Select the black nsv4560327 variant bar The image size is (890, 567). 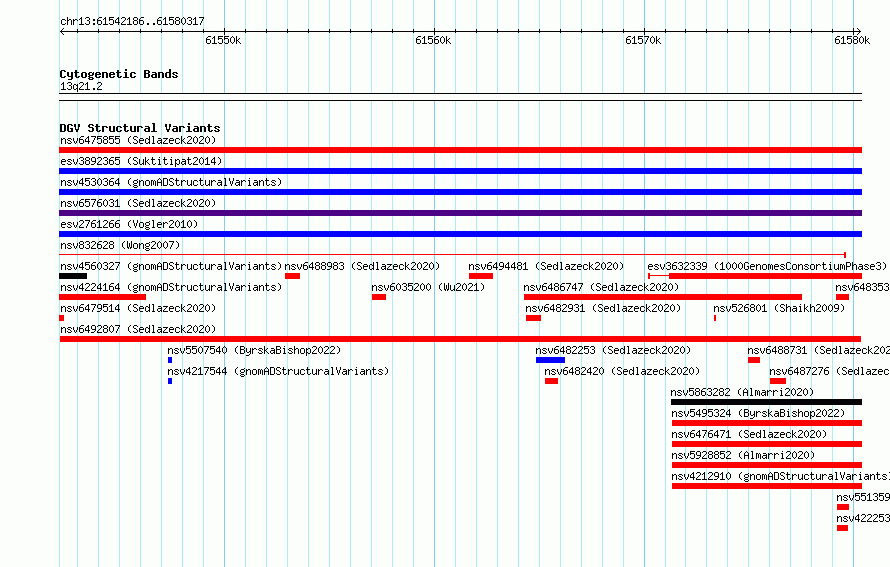pyautogui.click(x=73, y=276)
